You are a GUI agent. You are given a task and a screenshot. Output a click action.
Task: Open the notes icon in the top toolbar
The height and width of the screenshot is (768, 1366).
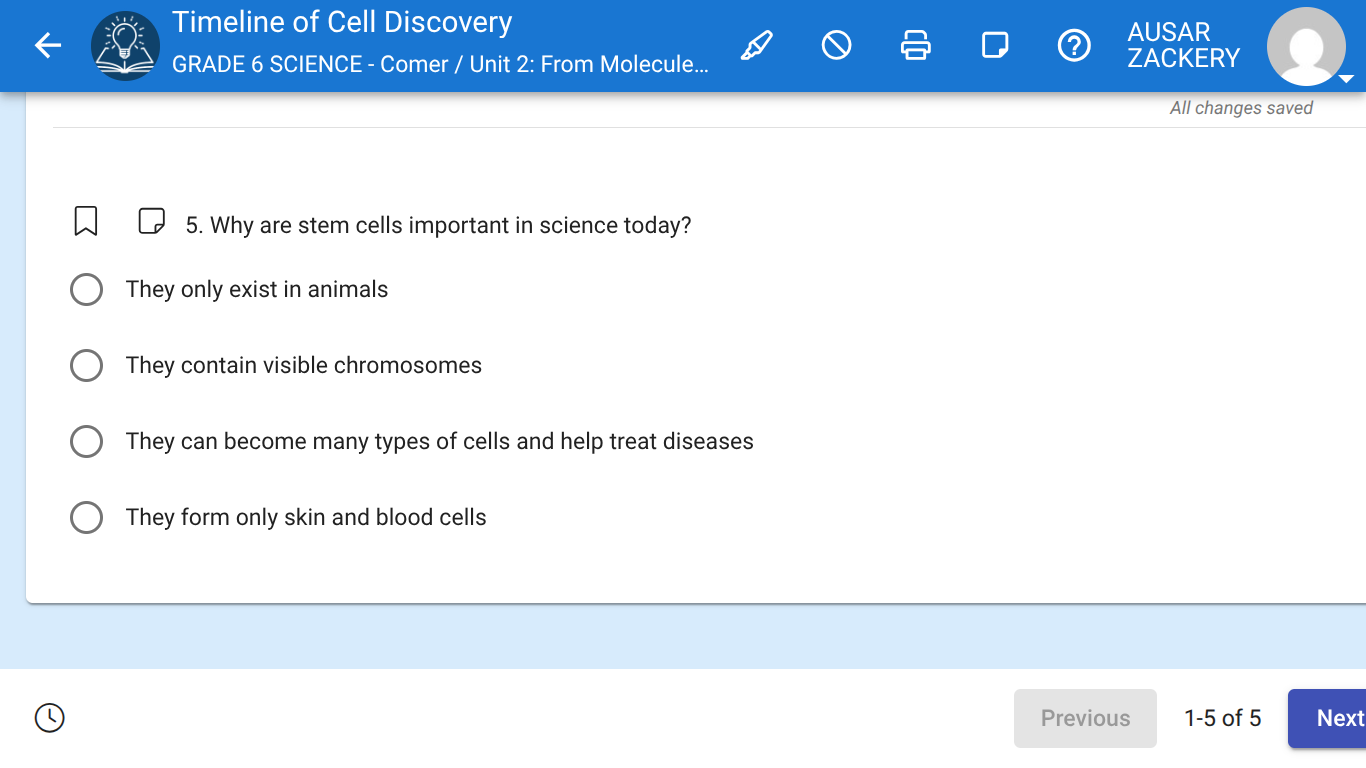[995, 45]
